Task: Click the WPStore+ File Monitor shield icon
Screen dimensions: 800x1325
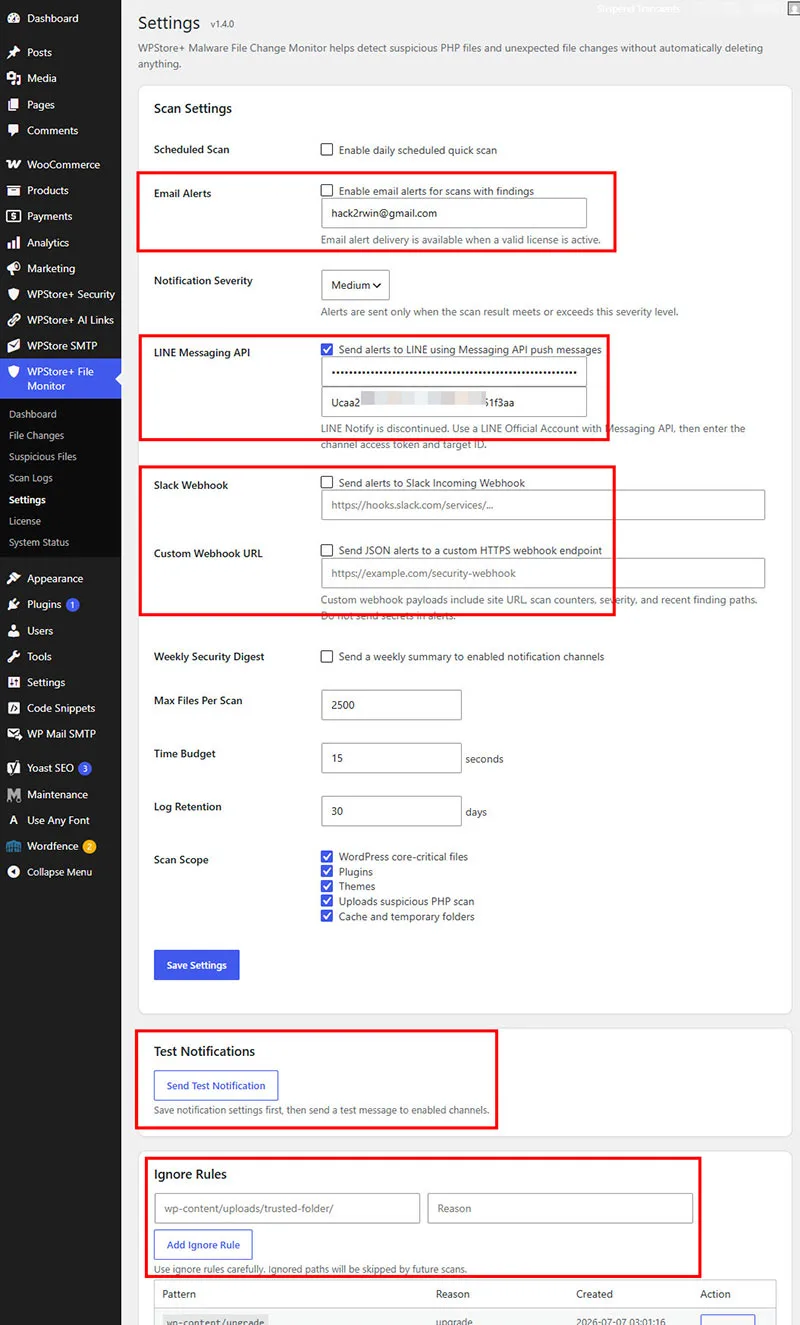Action: pos(13,372)
